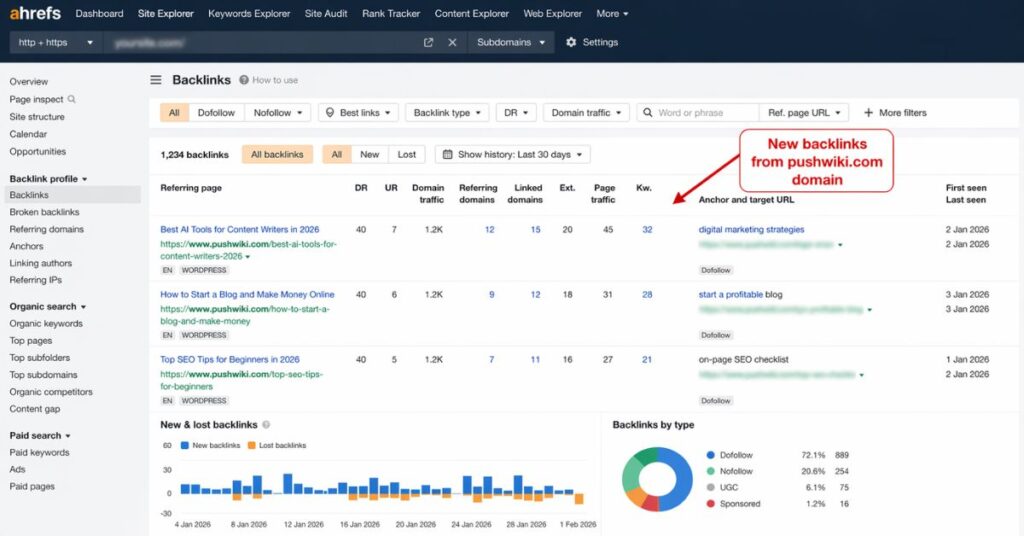Open the Backlink type filter
Viewport: 1024px width, 536px height.
(447, 113)
